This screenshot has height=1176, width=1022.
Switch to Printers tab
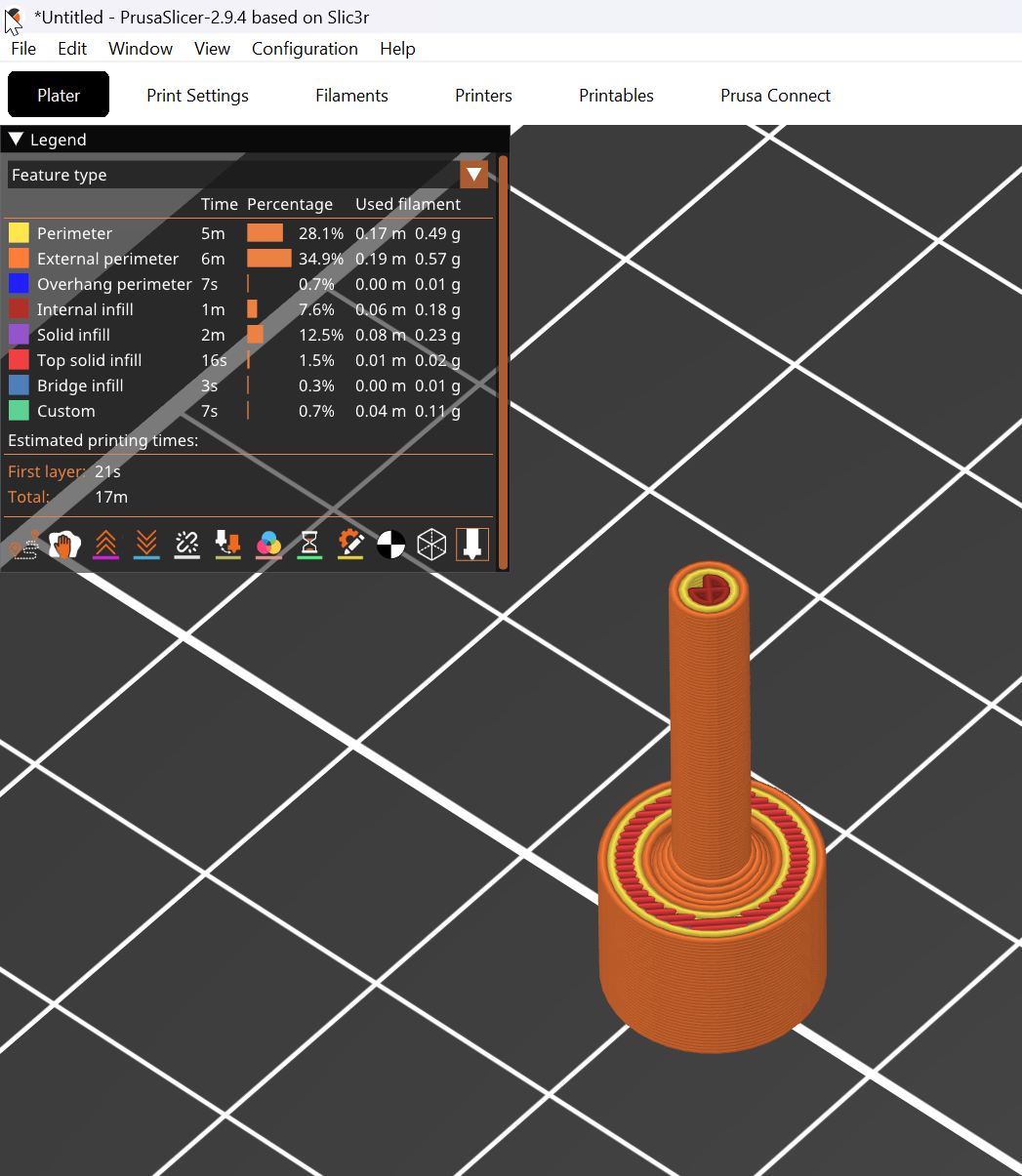tap(483, 95)
